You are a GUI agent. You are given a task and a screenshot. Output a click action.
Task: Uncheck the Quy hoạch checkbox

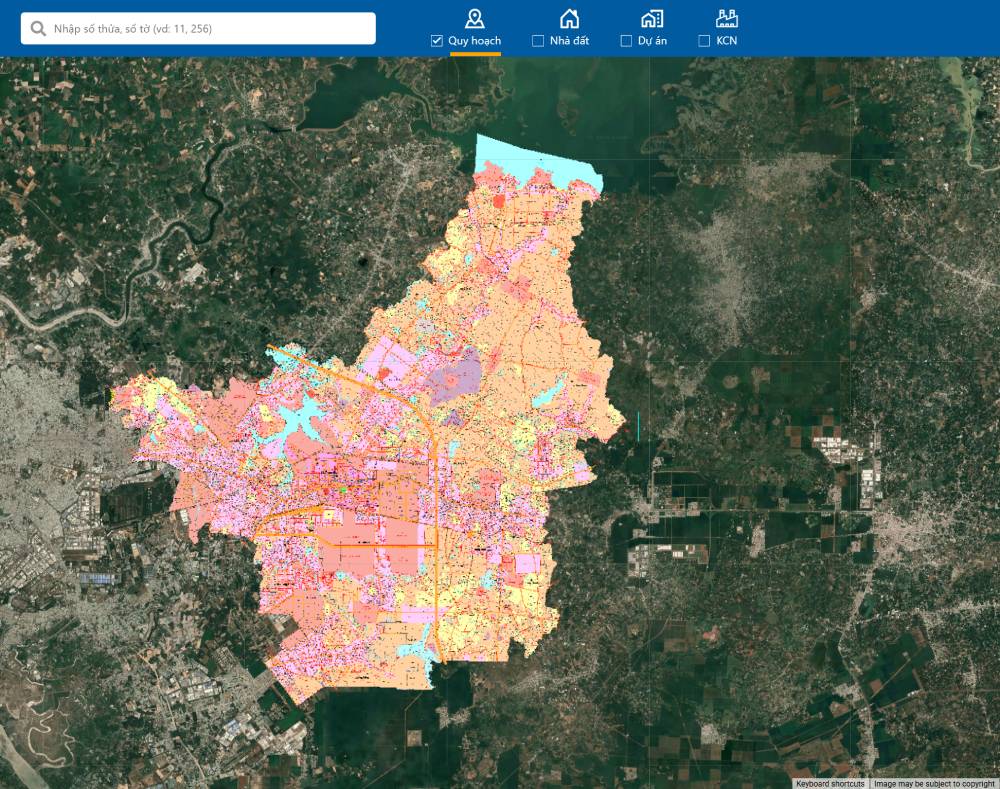tap(436, 41)
